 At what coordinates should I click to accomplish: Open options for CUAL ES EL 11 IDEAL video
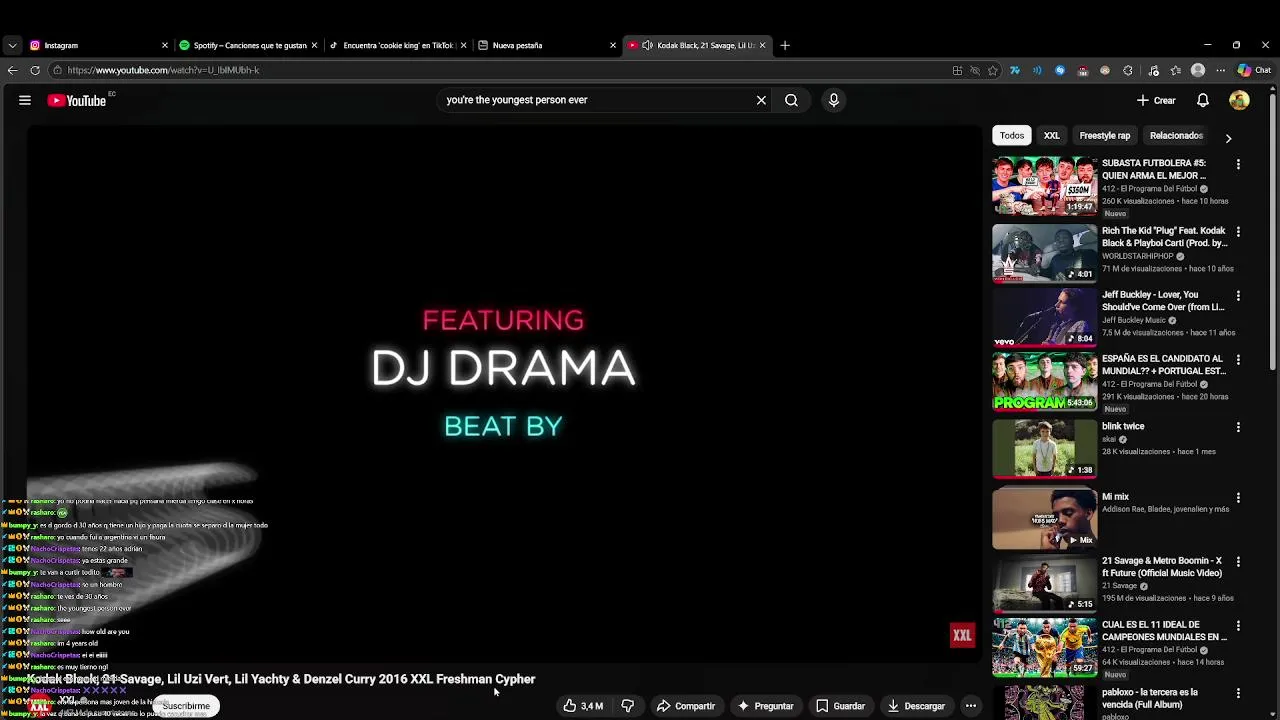coord(1238,626)
